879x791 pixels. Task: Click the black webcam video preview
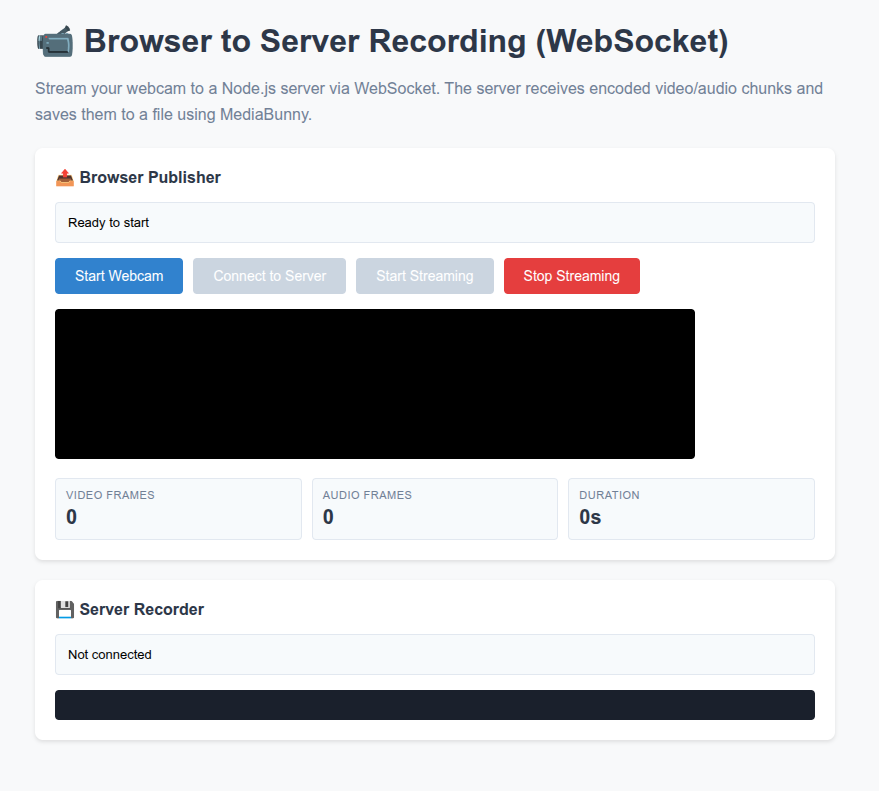click(x=374, y=384)
